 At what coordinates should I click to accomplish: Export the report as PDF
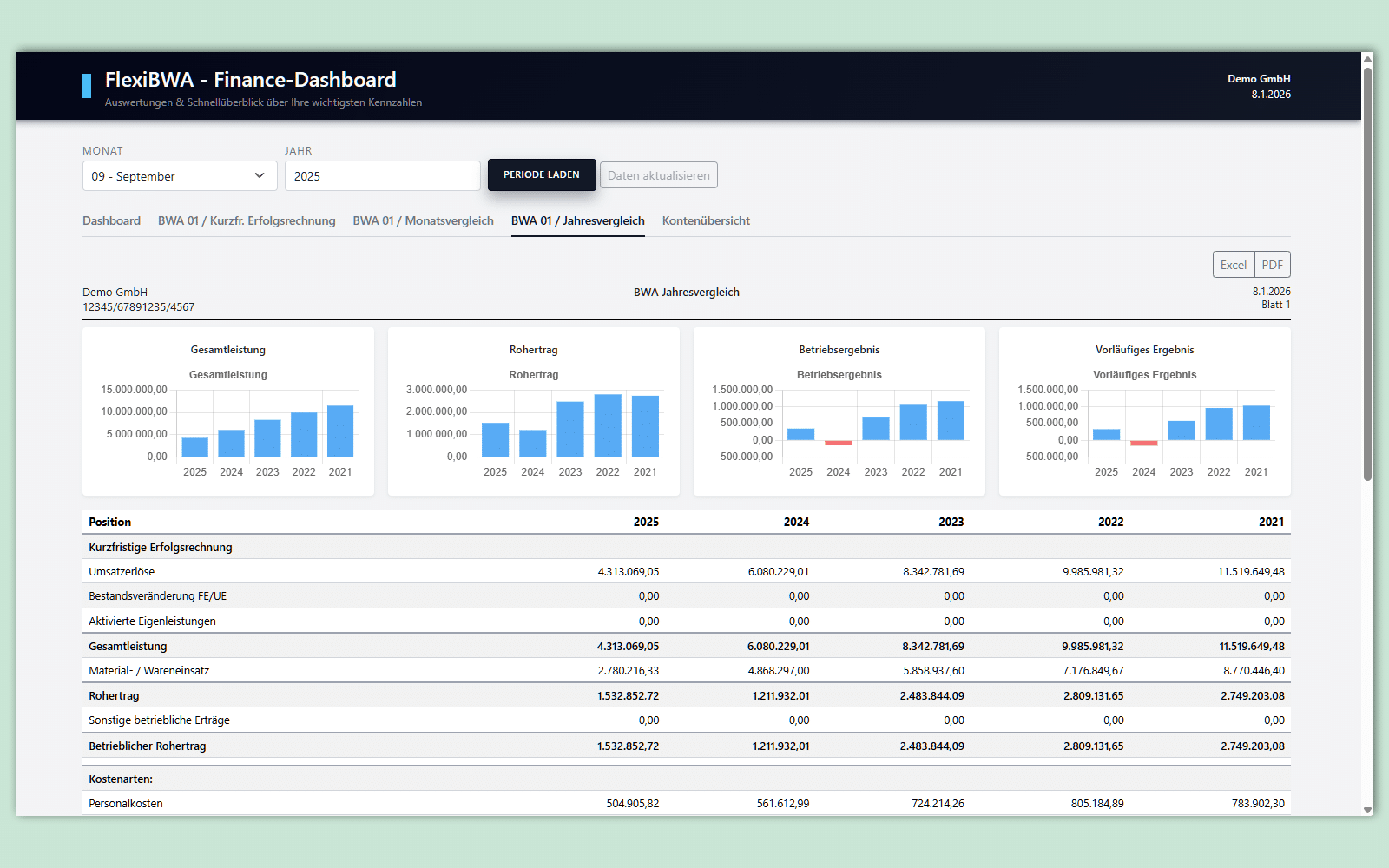[1272, 265]
